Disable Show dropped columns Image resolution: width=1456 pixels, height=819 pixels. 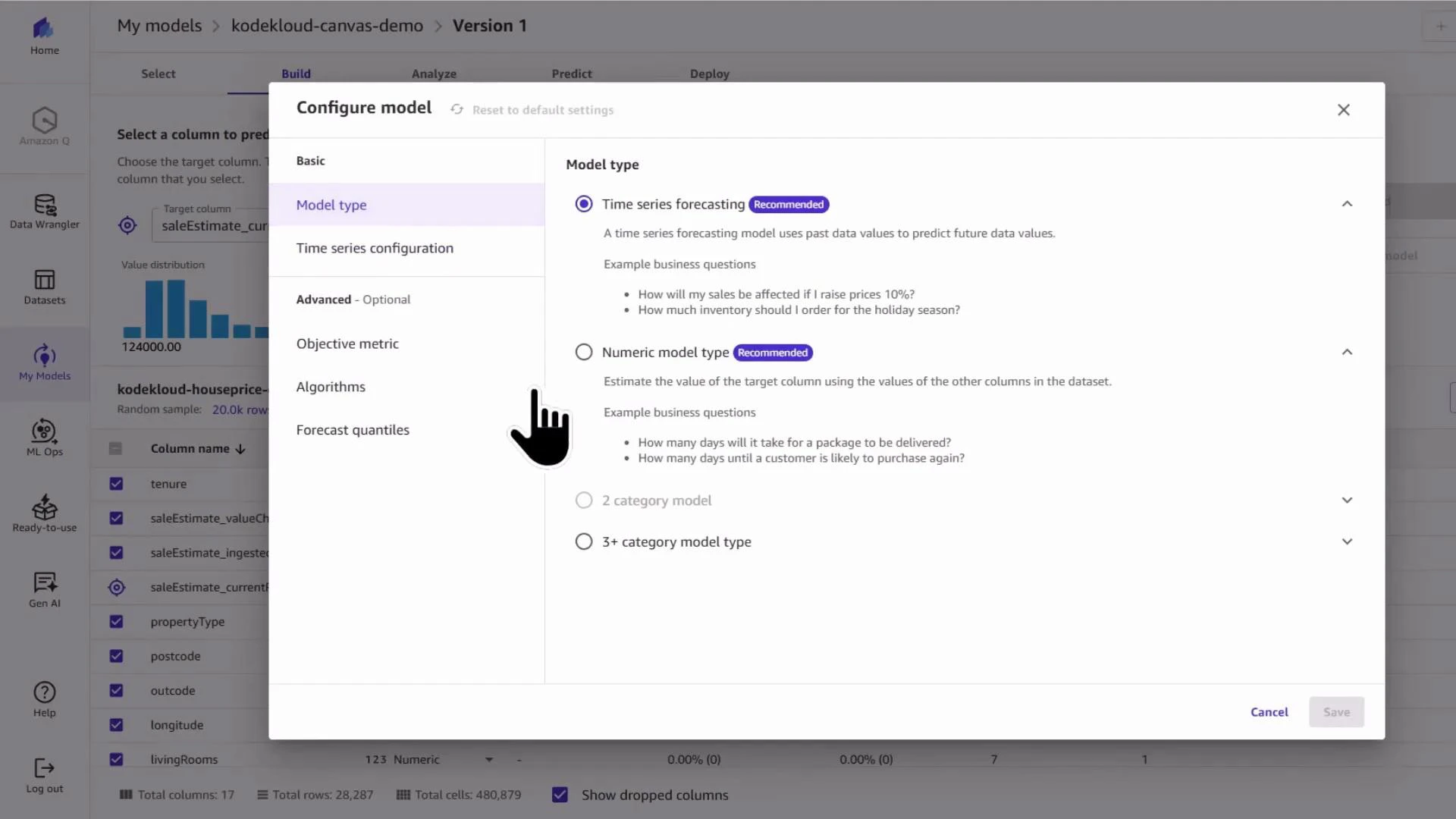coord(560,794)
